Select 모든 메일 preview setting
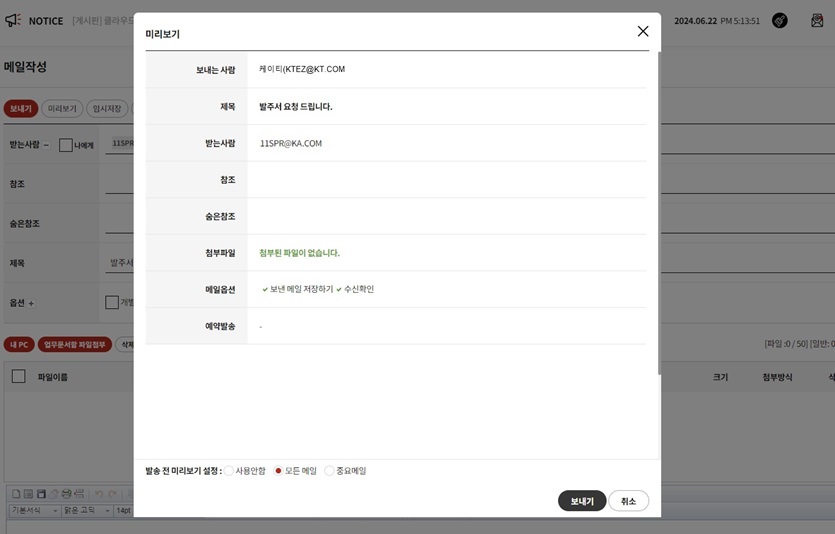The width and height of the screenshot is (835, 534). tap(278, 471)
